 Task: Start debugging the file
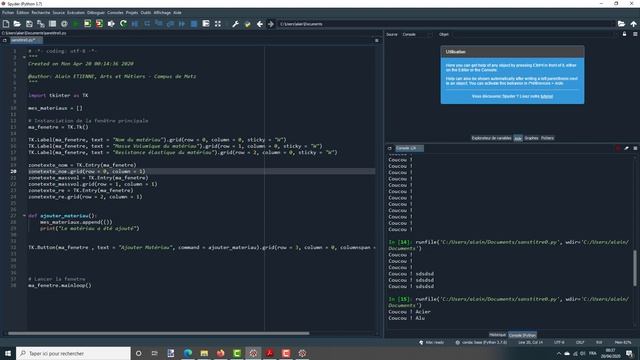[135, 24]
